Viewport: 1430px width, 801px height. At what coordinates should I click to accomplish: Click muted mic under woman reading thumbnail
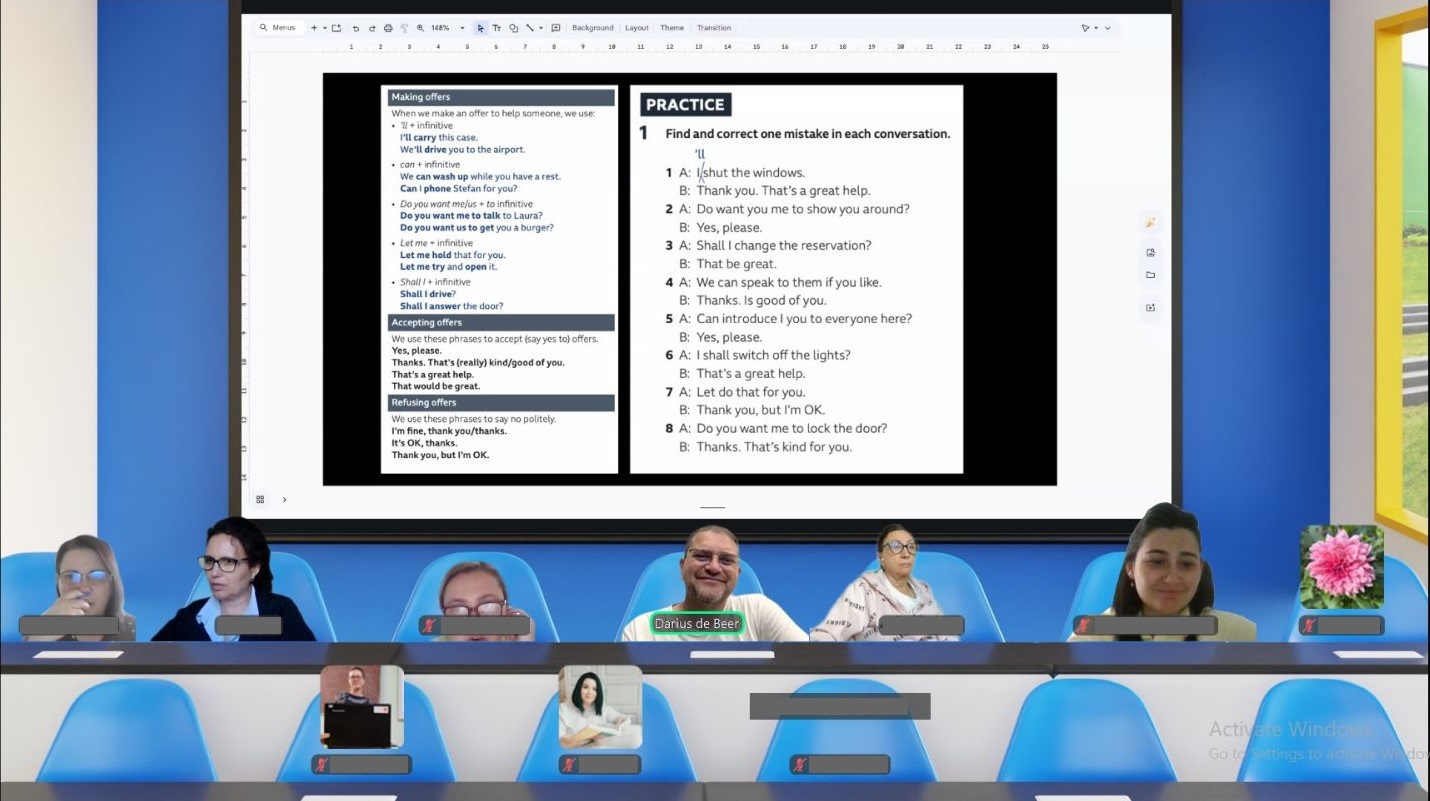569,765
